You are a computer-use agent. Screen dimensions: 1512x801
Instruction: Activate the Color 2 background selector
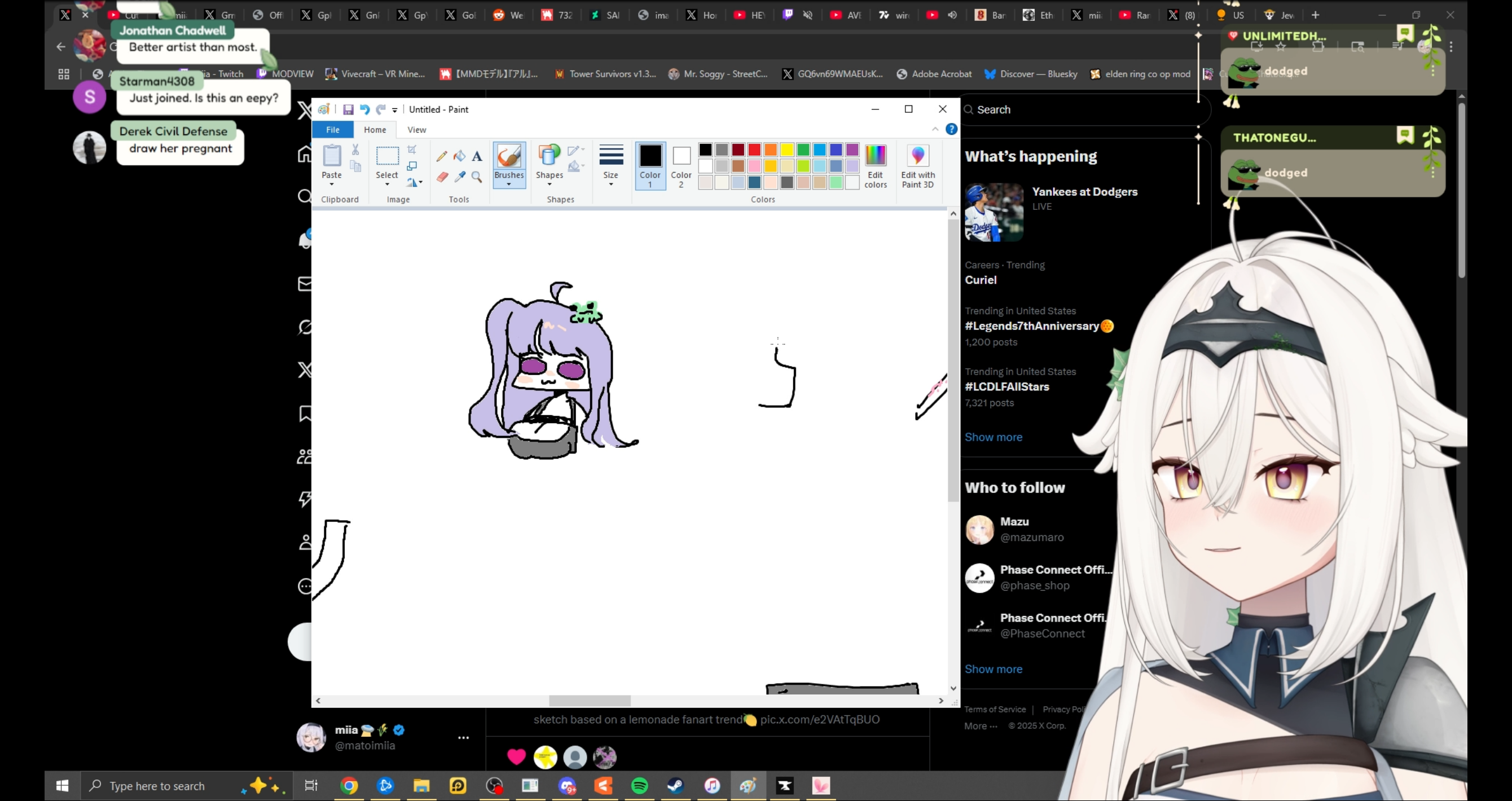[681, 165]
